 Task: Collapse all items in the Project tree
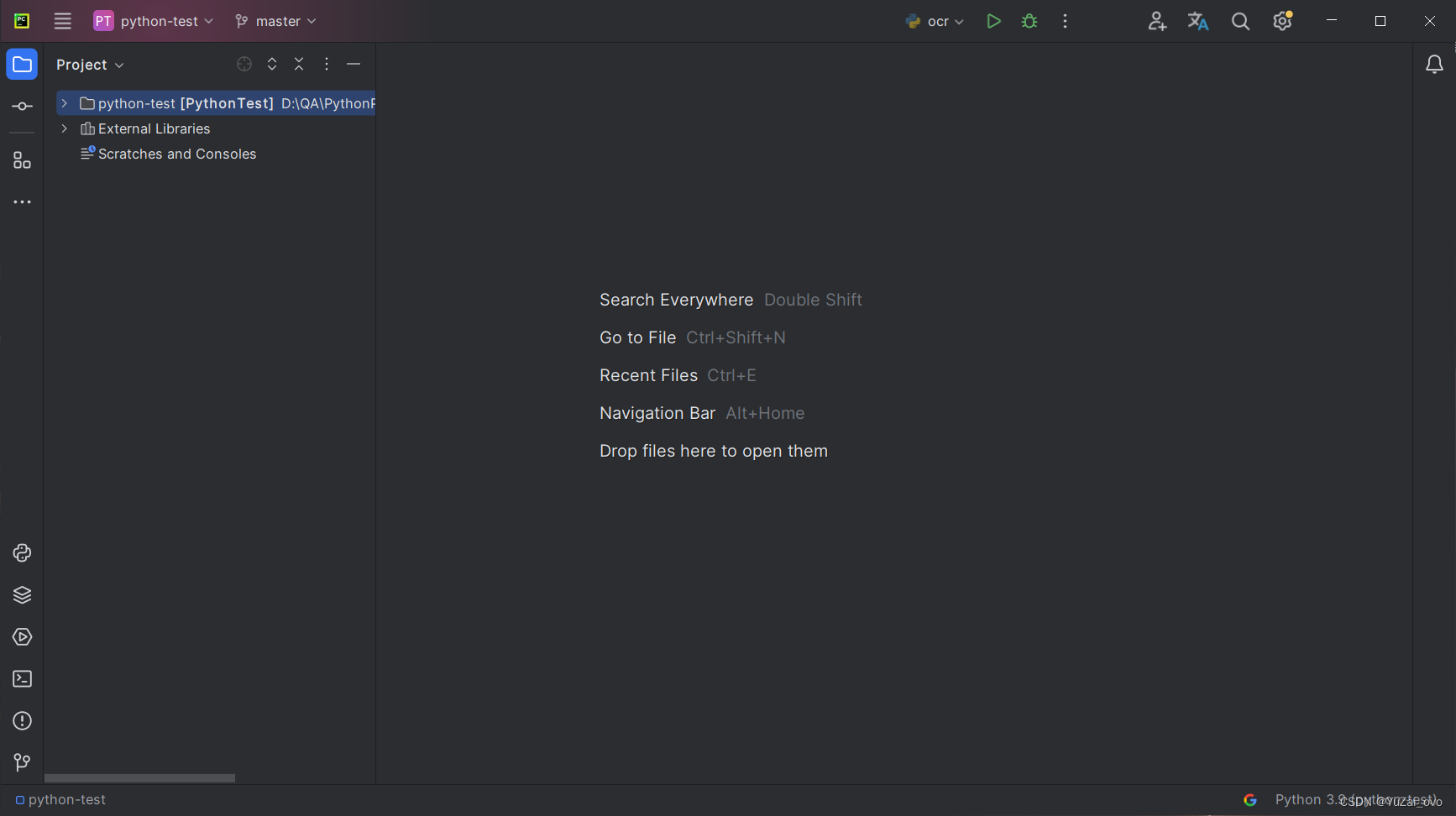(299, 65)
